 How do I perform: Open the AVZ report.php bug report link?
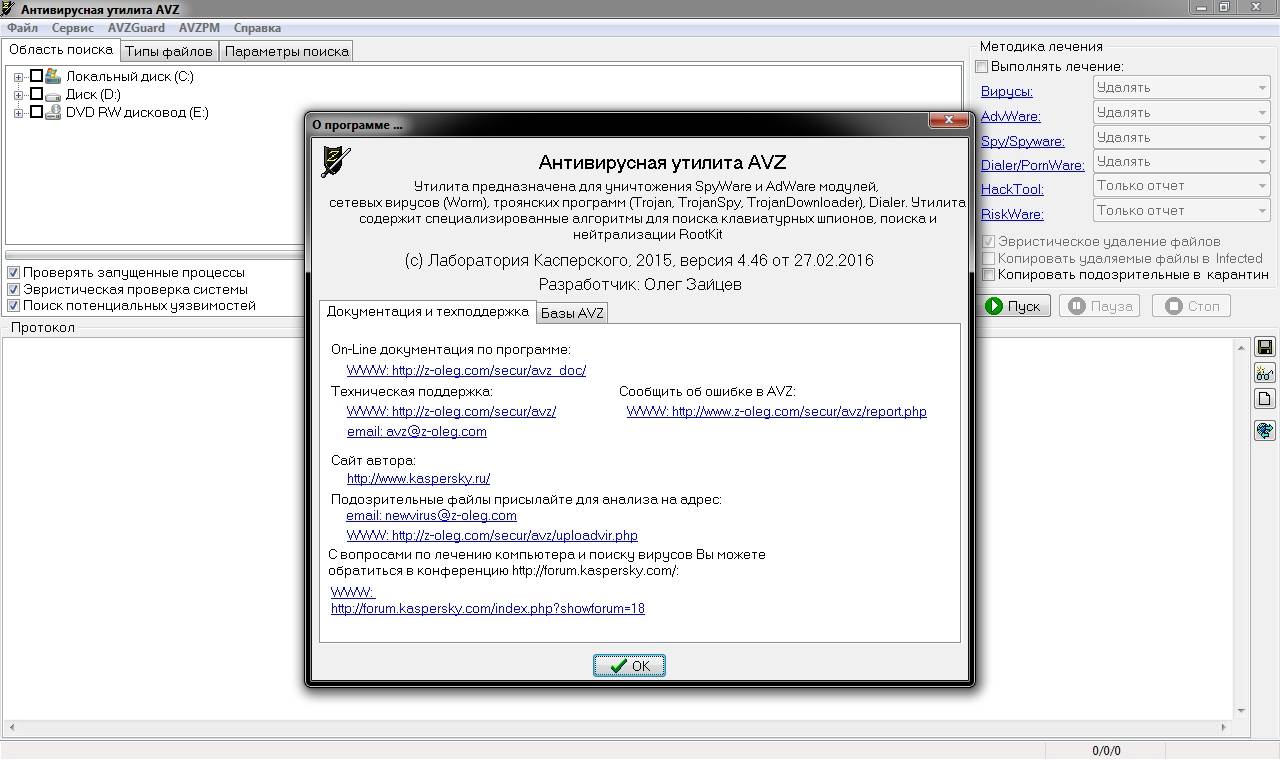777,411
